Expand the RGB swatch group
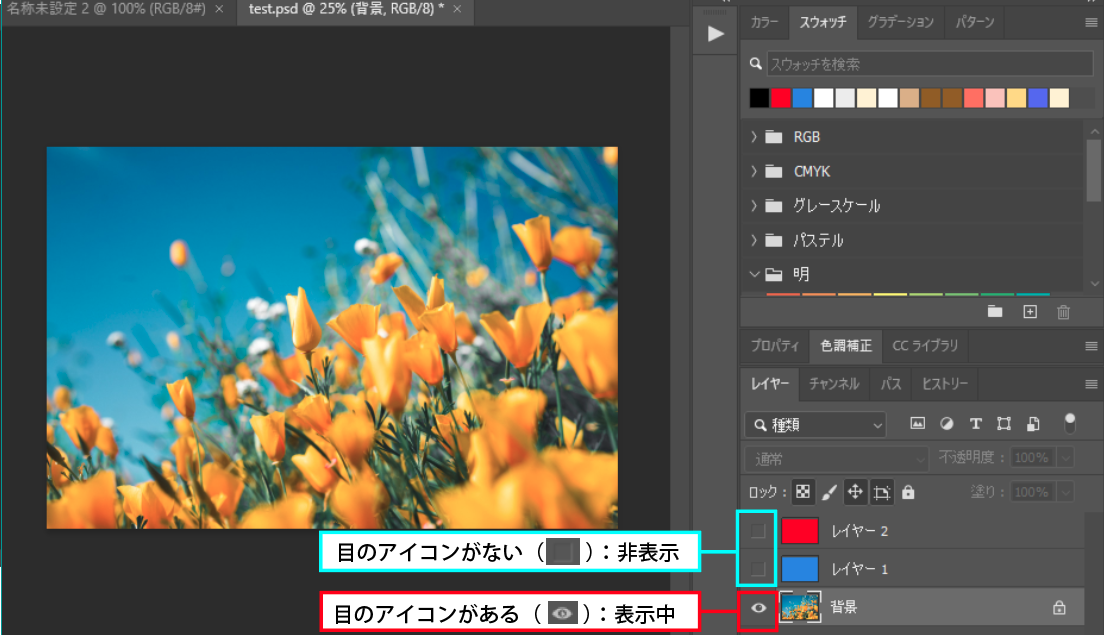 point(754,137)
